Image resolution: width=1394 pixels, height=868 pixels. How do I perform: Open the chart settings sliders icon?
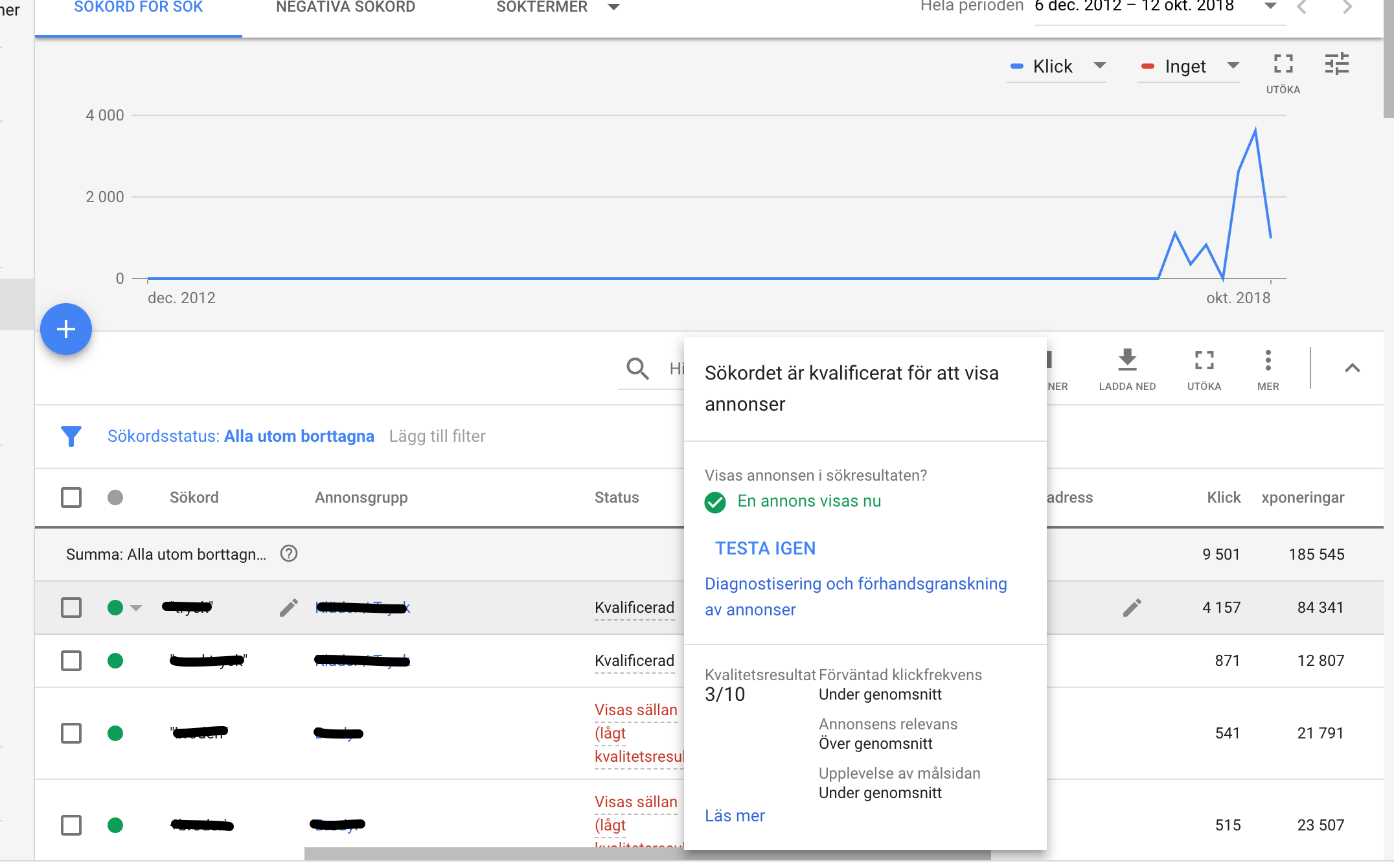pos(1336,65)
